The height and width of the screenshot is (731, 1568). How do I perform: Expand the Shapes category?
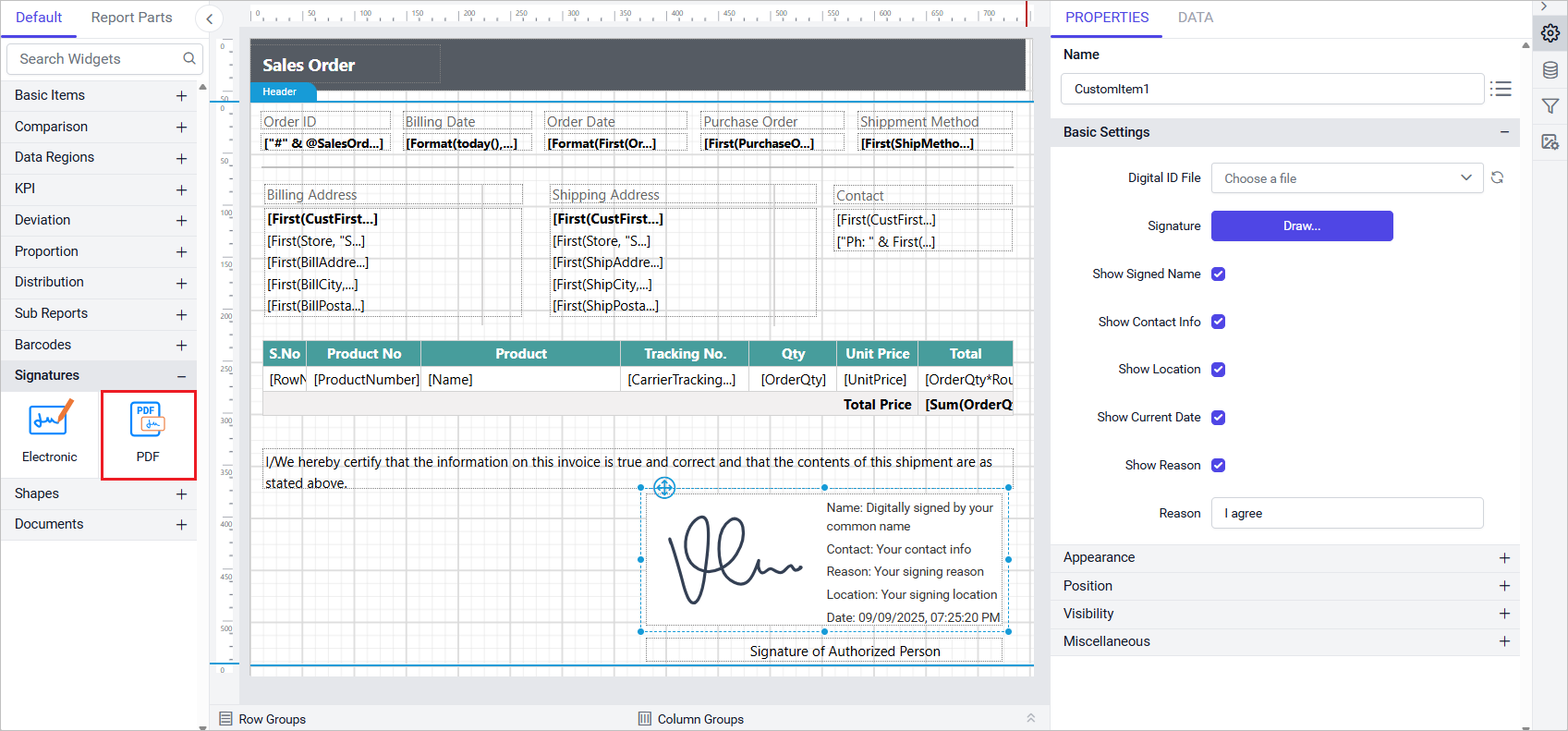pos(182,494)
